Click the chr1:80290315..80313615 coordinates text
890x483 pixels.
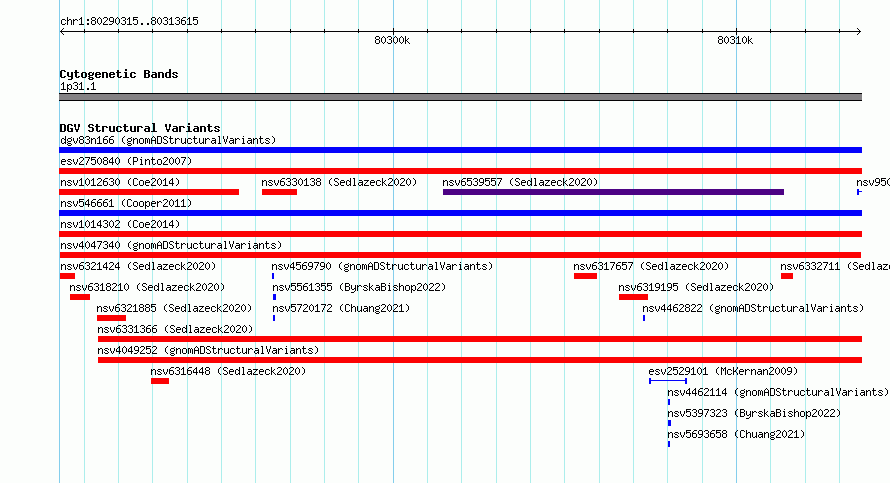[x=129, y=22]
